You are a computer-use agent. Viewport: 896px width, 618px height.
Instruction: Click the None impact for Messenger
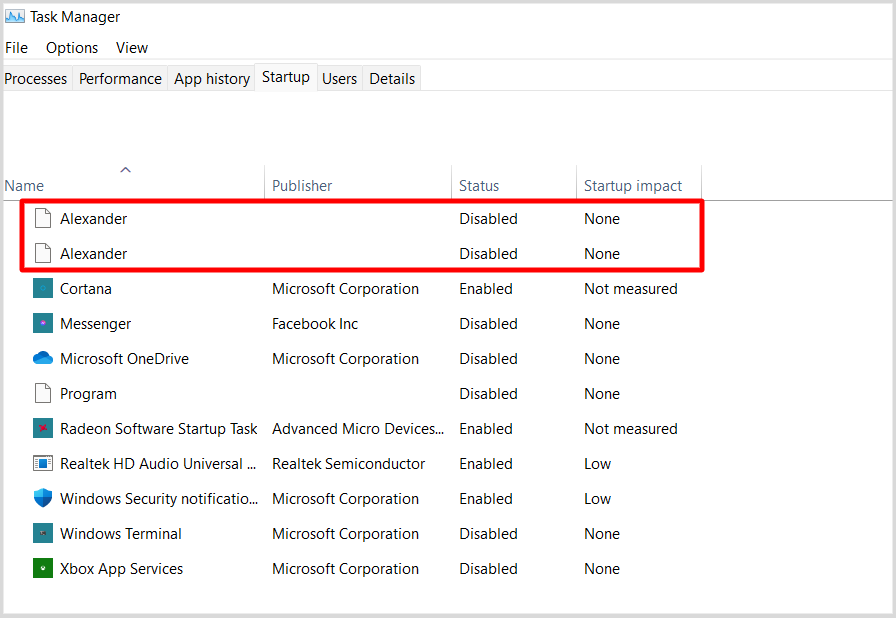(x=602, y=324)
